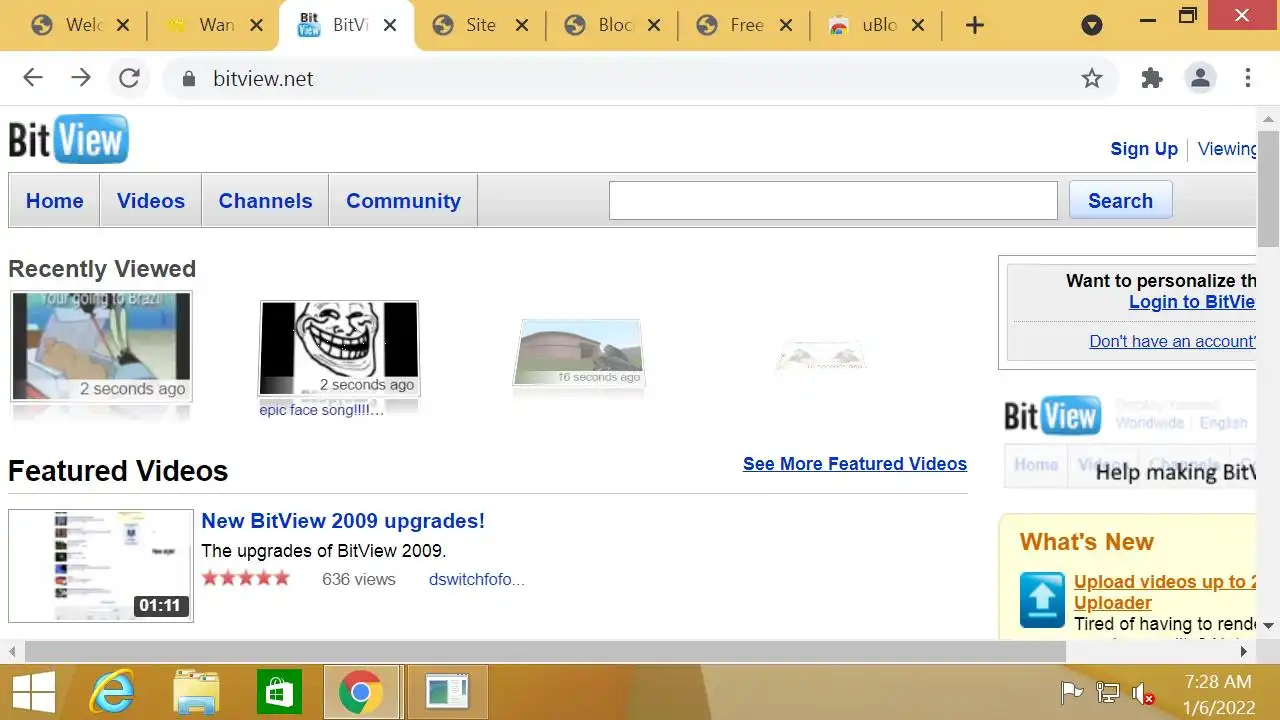Click the vertical scrollbar thumb

[x=1268, y=187]
